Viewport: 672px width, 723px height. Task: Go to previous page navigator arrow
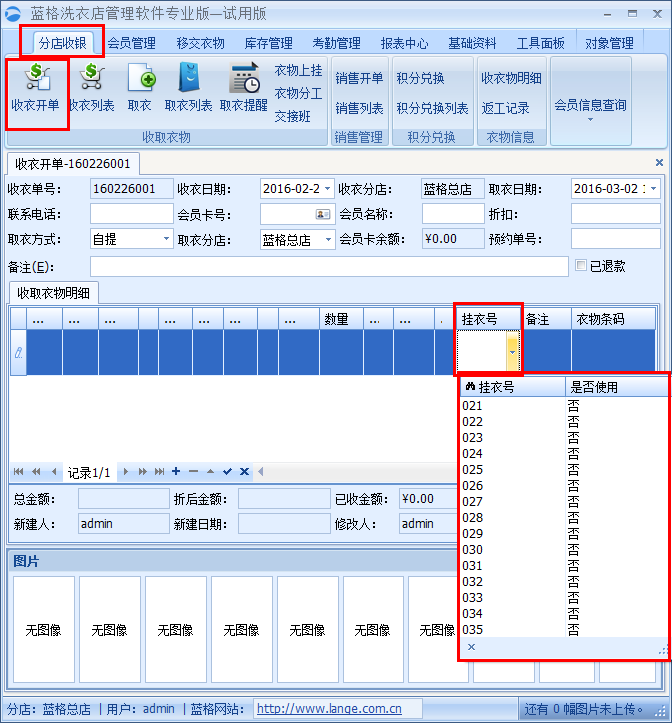click(x=36, y=471)
